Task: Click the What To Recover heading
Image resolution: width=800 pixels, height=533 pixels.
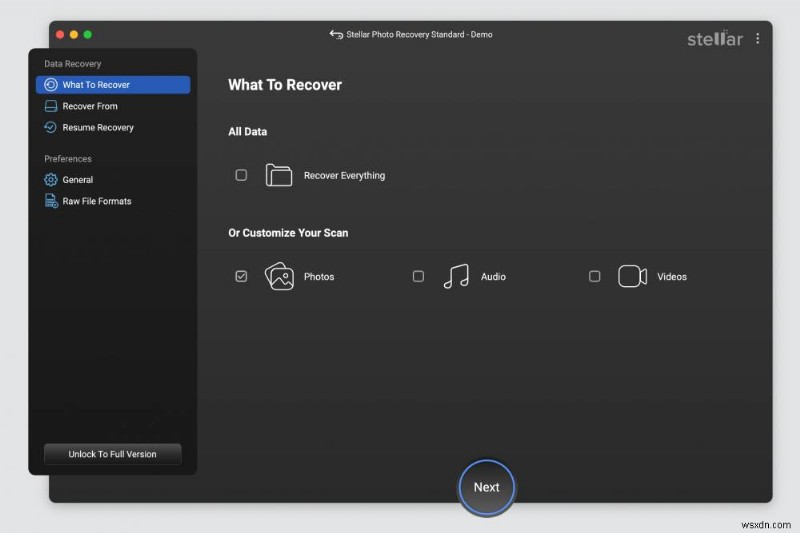Action: pyautogui.click(x=285, y=85)
